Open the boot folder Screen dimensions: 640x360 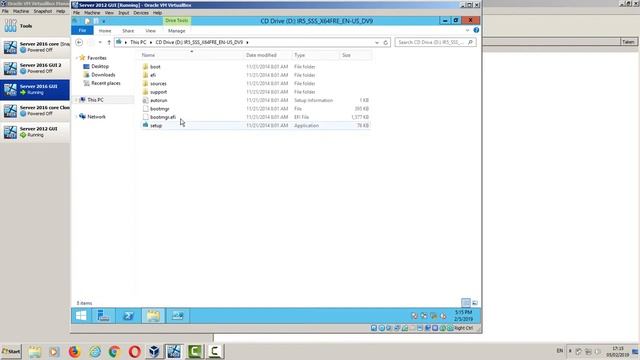pos(155,67)
